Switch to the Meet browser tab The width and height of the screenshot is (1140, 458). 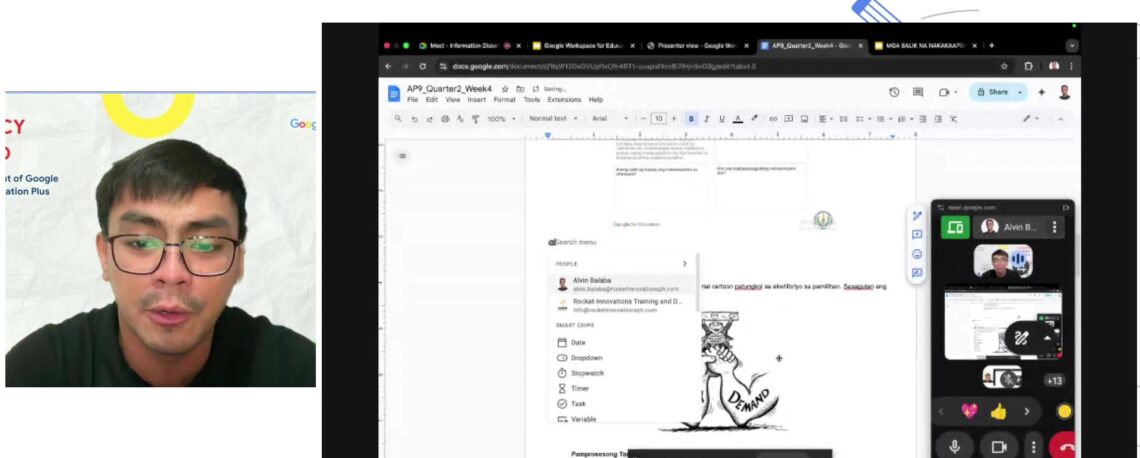tap(469, 45)
